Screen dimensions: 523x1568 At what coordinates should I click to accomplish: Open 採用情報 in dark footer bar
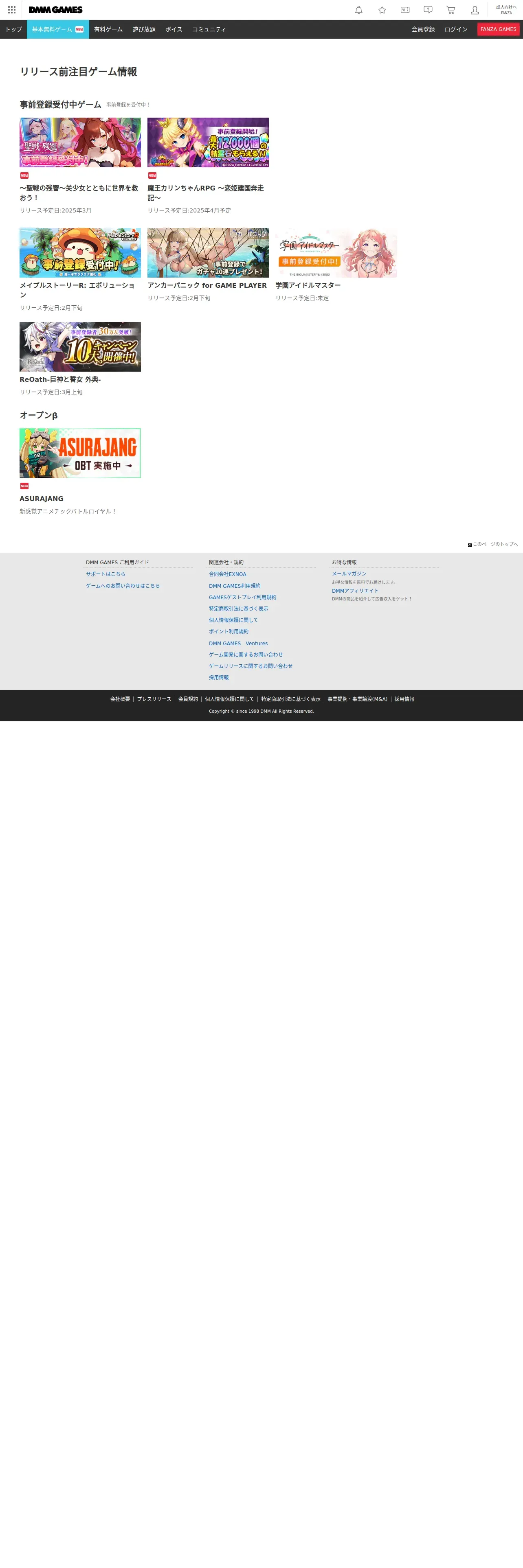pyautogui.click(x=404, y=699)
